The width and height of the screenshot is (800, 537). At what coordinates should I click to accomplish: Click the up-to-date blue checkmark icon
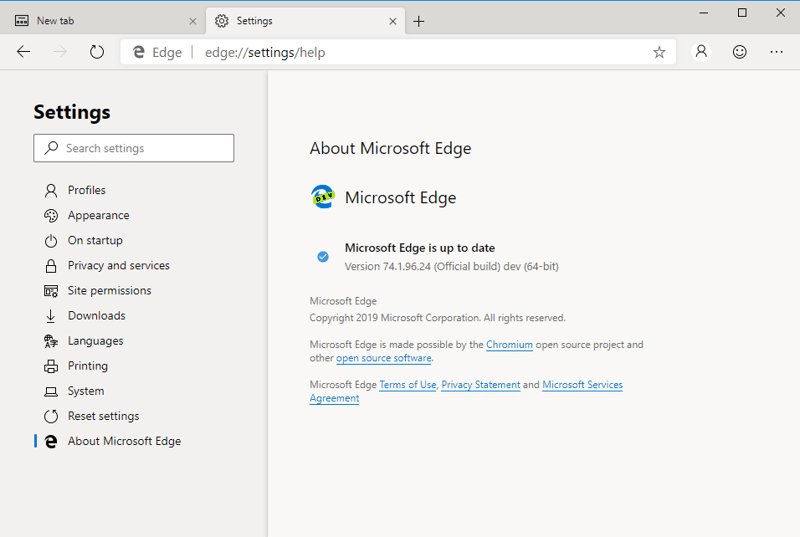[x=323, y=257]
